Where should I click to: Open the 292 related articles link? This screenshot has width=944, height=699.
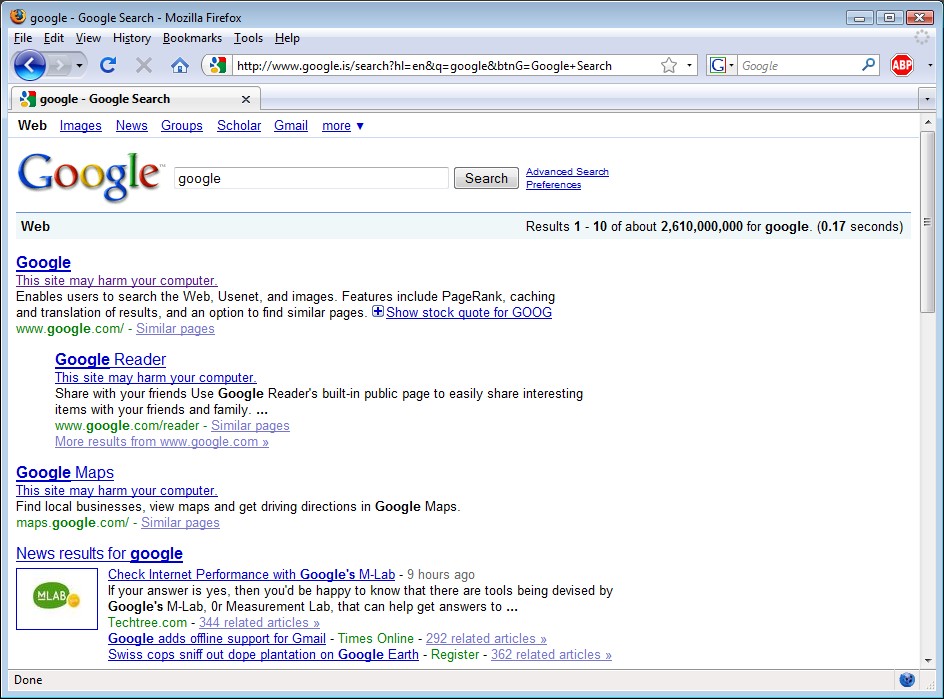[486, 638]
